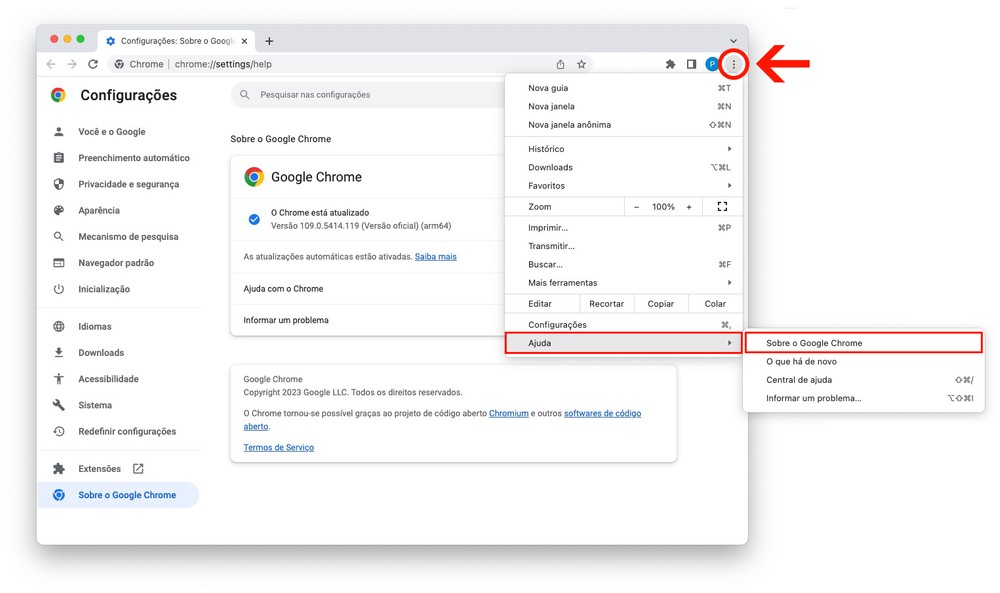This screenshot has height=593, width=1000.
Task: Open the profile avatar in toolbar
Action: click(712, 64)
